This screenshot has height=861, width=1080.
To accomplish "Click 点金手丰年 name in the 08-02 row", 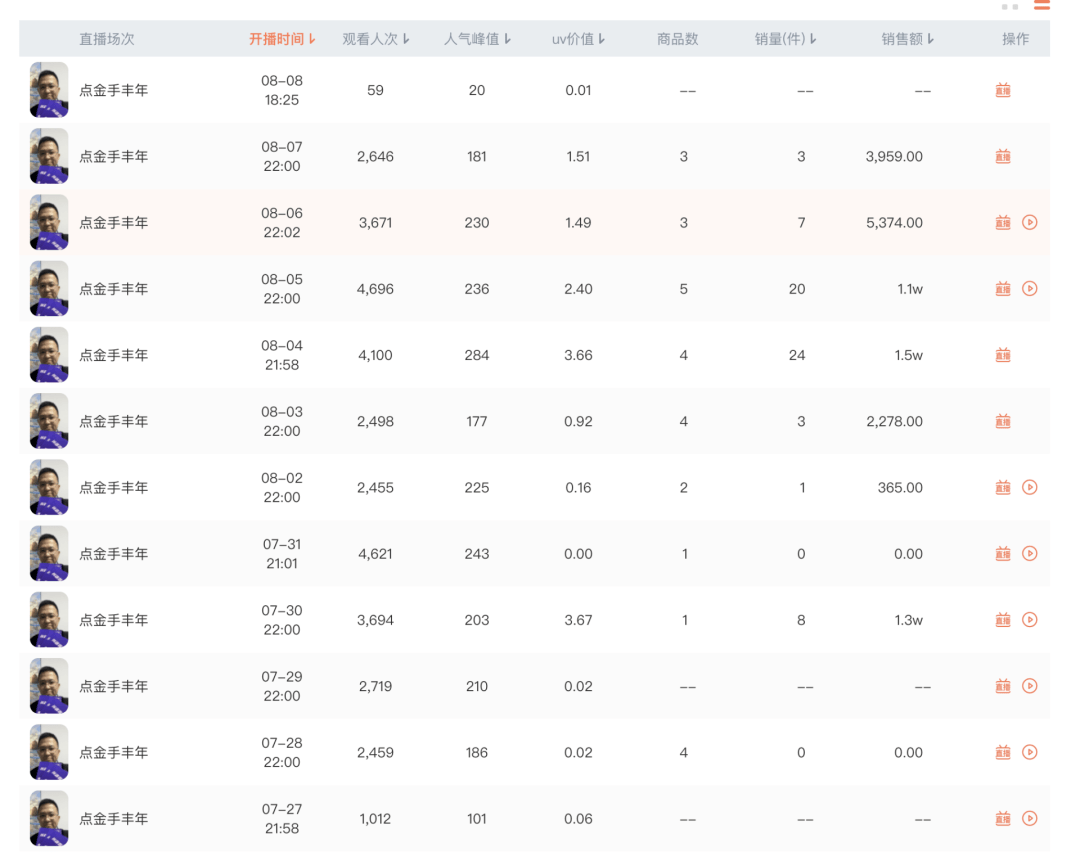I will tap(114, 488).
